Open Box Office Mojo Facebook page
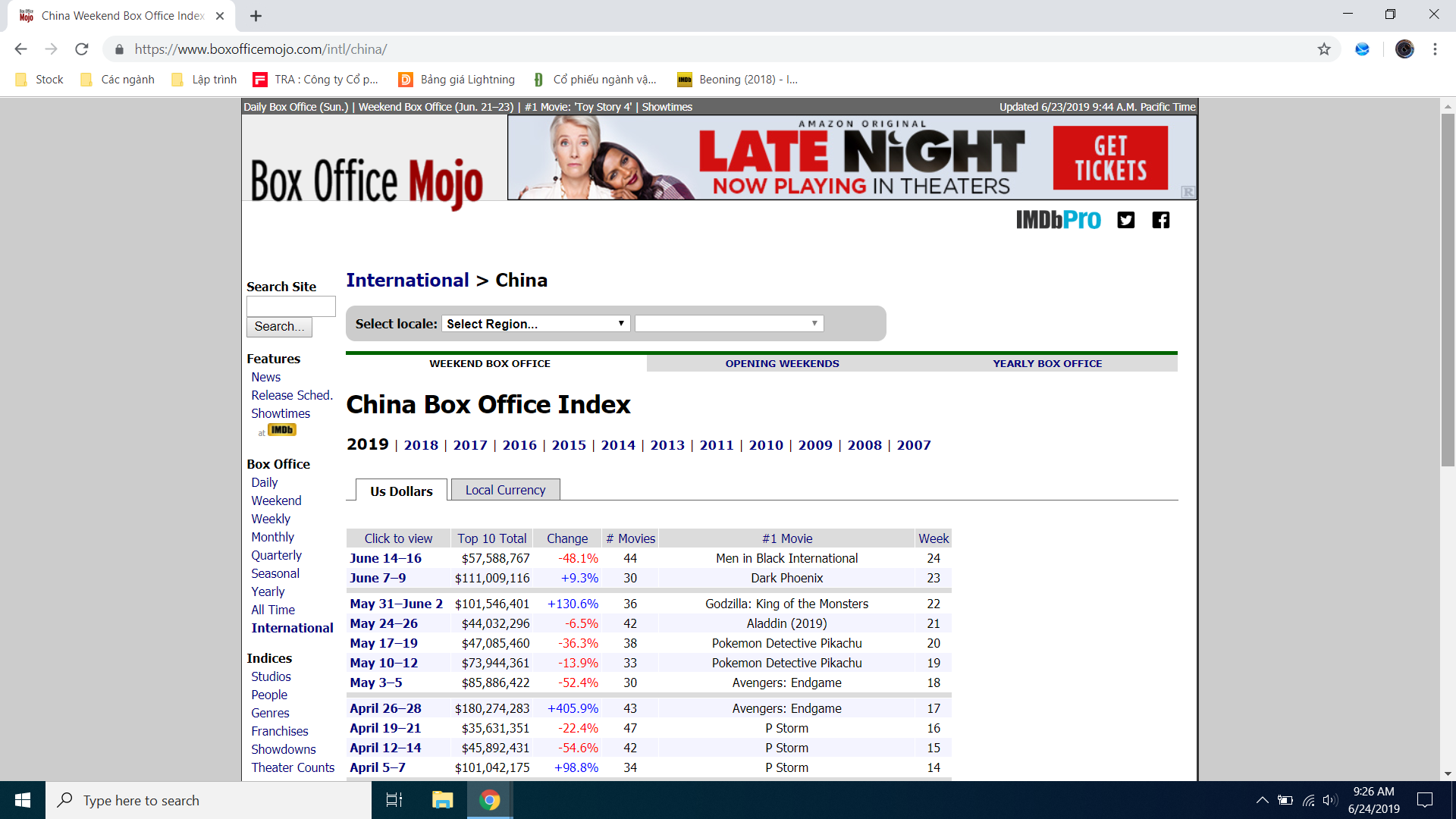Viewport: 1456px width, 819px height. pyautogui.click(x=1161, y=220)
